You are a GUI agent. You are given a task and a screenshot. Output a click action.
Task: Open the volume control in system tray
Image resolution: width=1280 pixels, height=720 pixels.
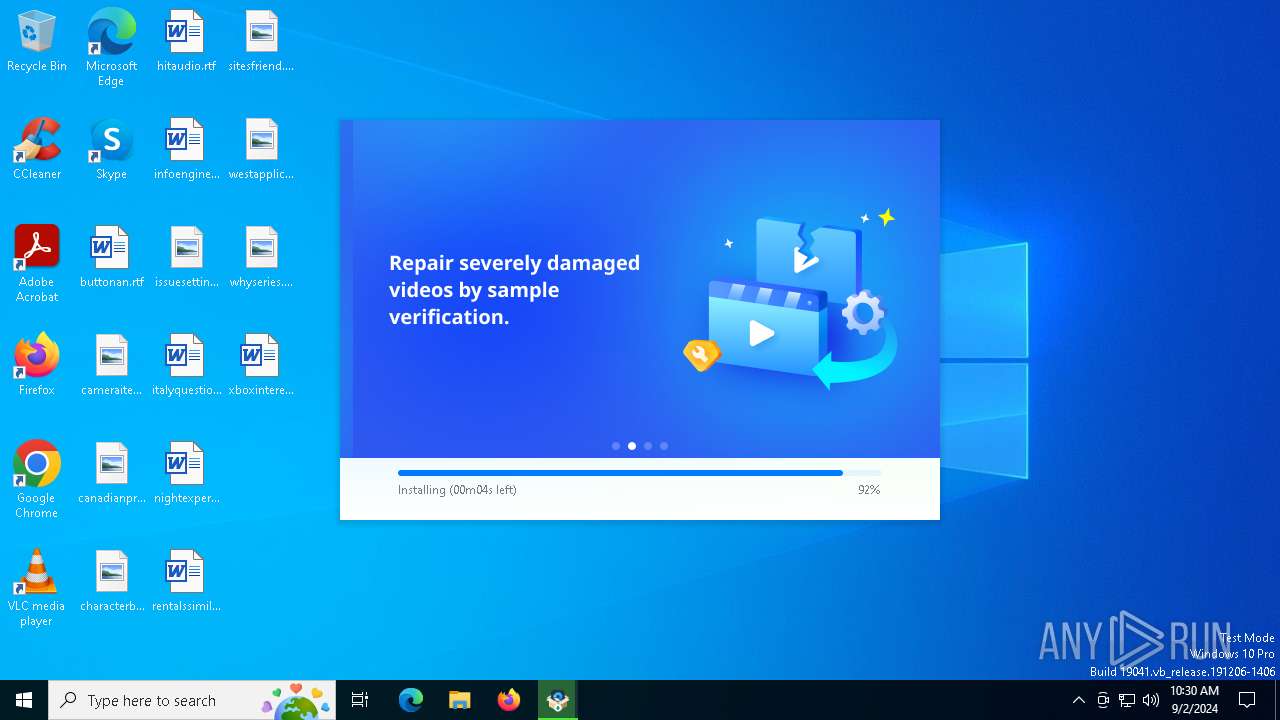tap(1151, 700)
